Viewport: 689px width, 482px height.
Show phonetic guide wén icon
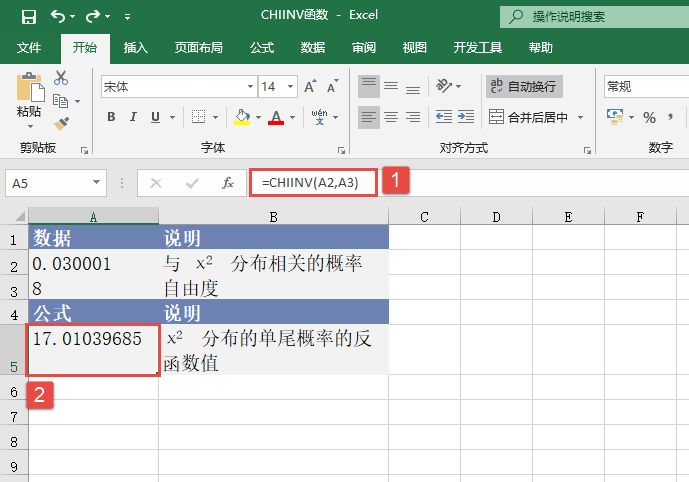coord(319,116)
